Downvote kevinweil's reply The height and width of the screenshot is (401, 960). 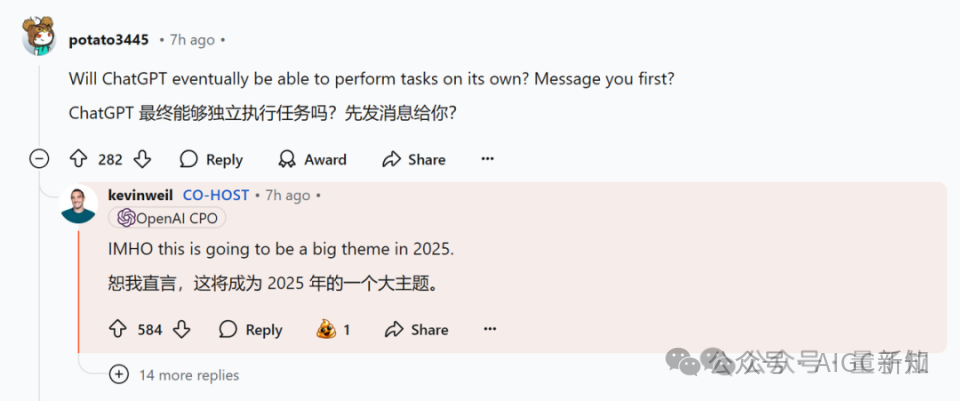coord(181,330)
